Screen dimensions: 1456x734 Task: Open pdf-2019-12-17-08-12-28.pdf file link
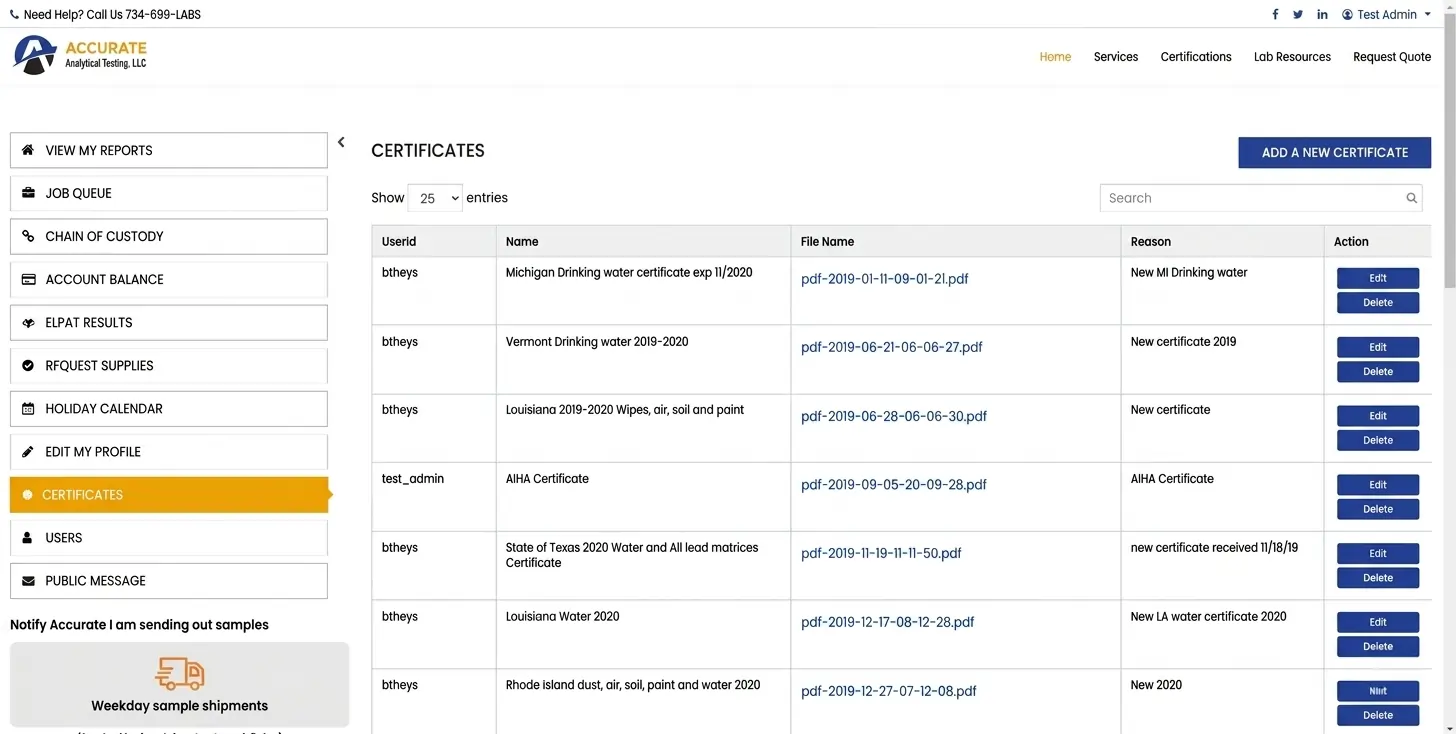coord(887,622)
